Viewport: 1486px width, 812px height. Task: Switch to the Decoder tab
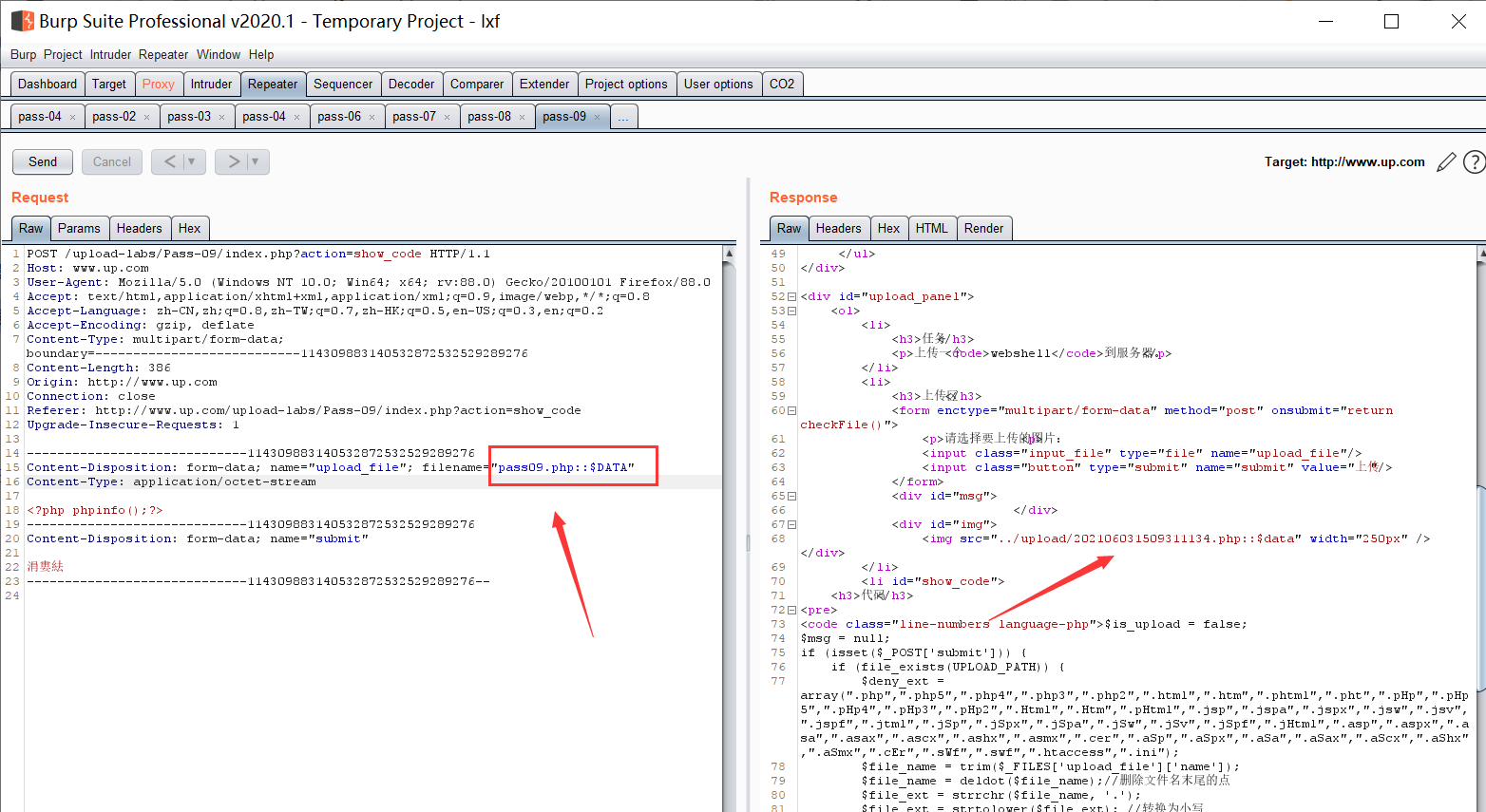point(411,84)
